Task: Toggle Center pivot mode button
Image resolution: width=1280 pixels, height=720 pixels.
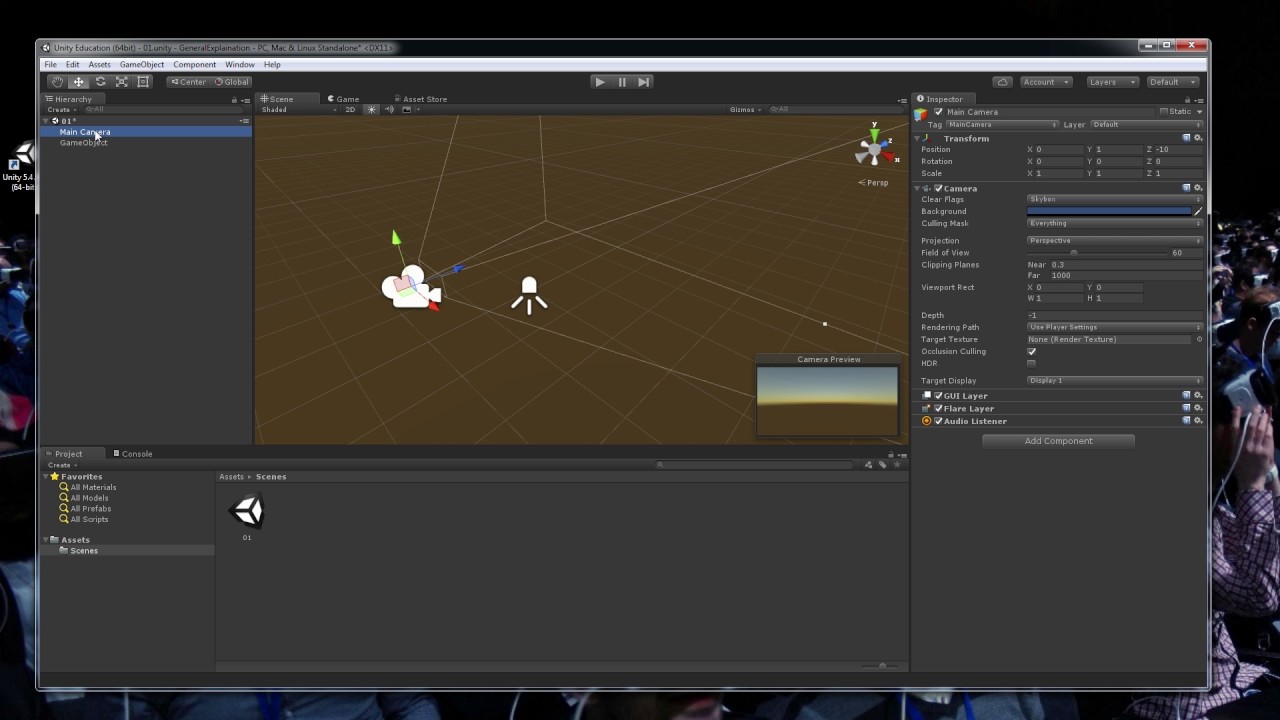Action: tap(189, 82)
